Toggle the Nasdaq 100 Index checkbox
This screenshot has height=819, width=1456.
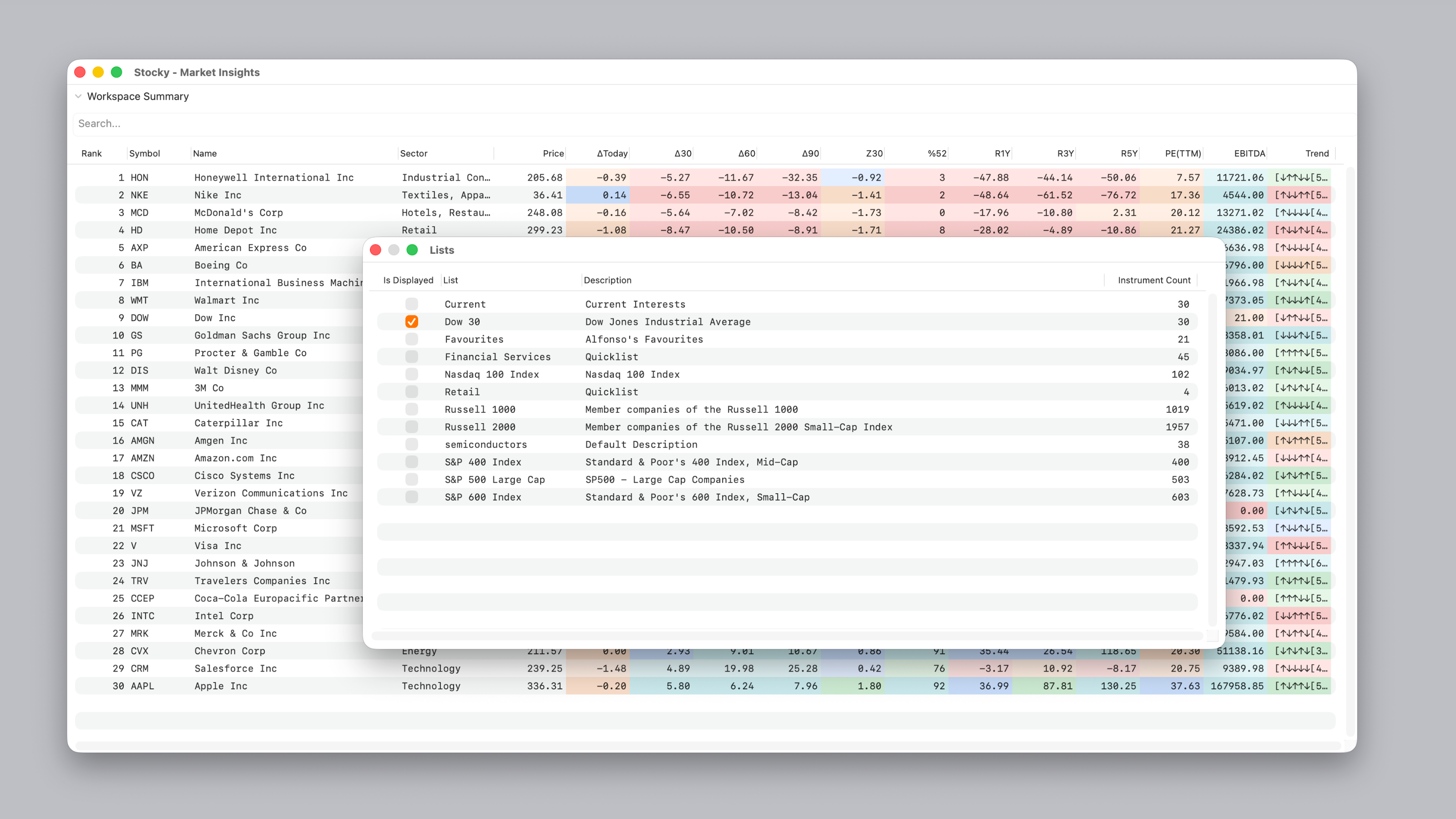click(x=411, y=374)
